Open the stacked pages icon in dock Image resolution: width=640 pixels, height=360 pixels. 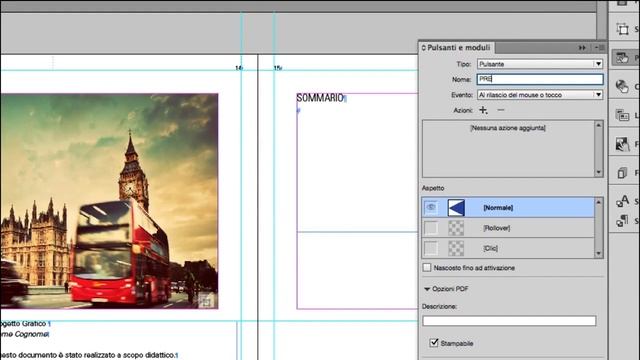pyautogui.click(x=622, y=173)
